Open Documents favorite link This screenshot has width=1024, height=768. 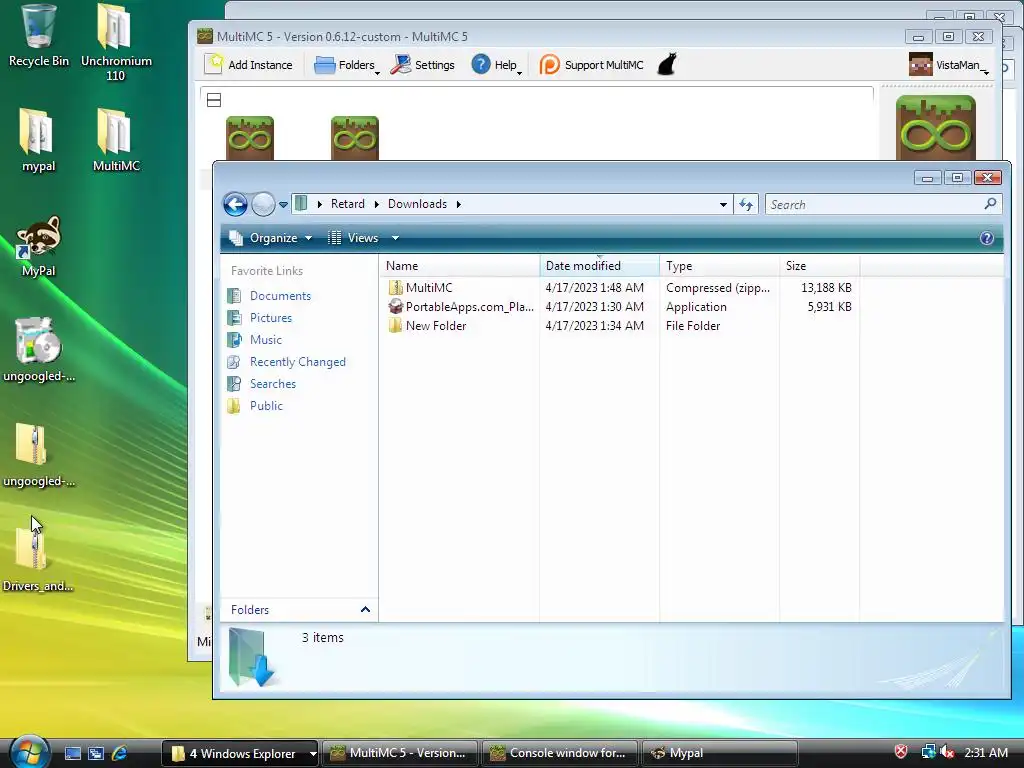[x=270, y=296]
